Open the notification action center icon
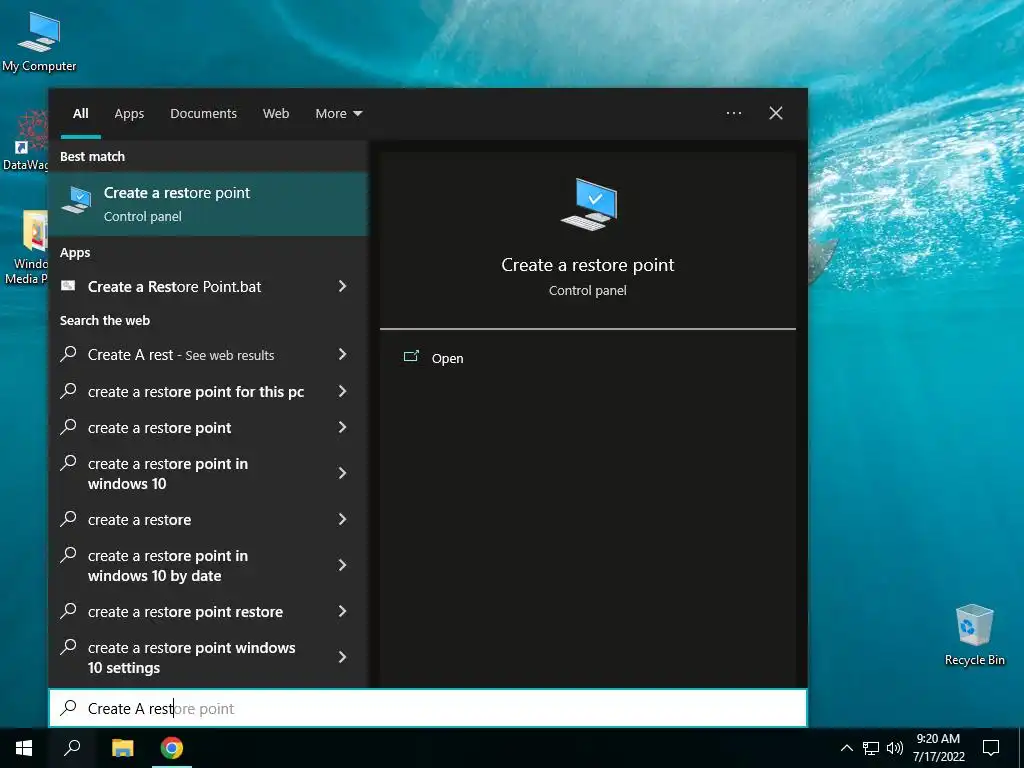The width and height of the screenshot is (1024, 768). (991, 748)
